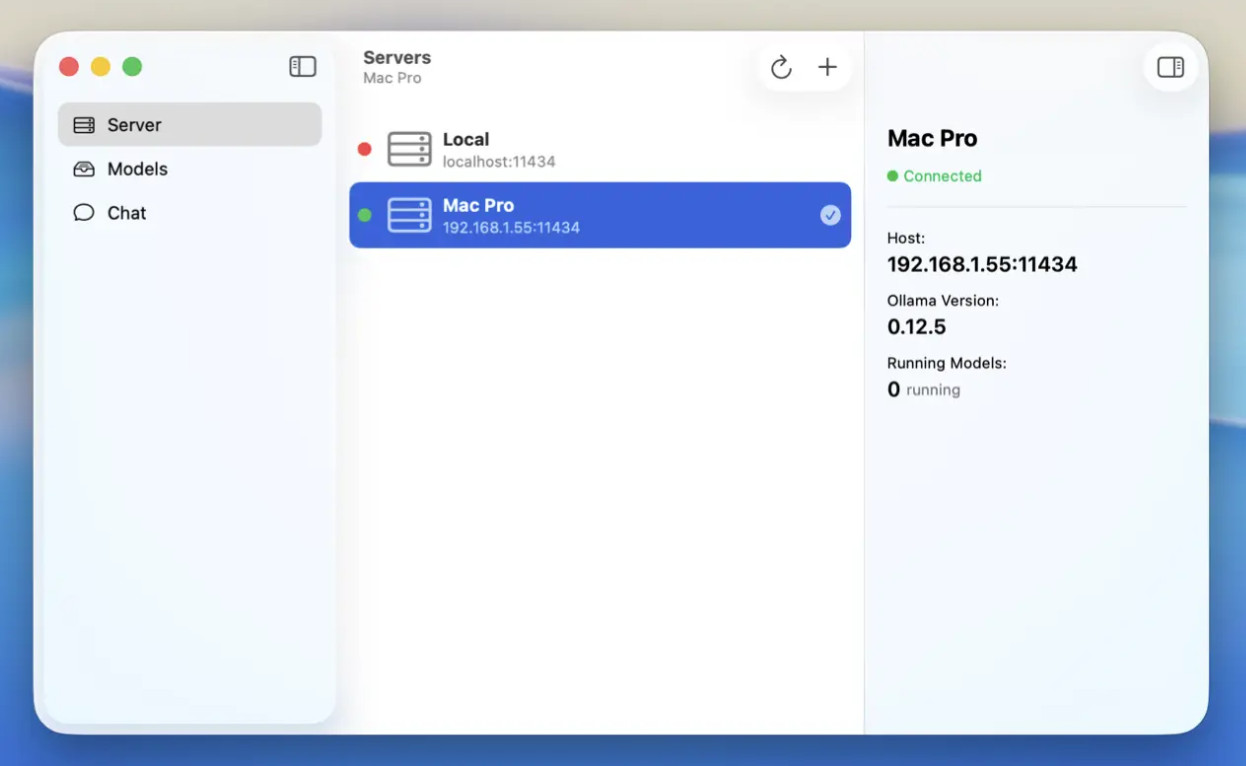Viewport: 1246px width, 766px height.
Task: Select the Local server row
Action: tap(600, 149)
